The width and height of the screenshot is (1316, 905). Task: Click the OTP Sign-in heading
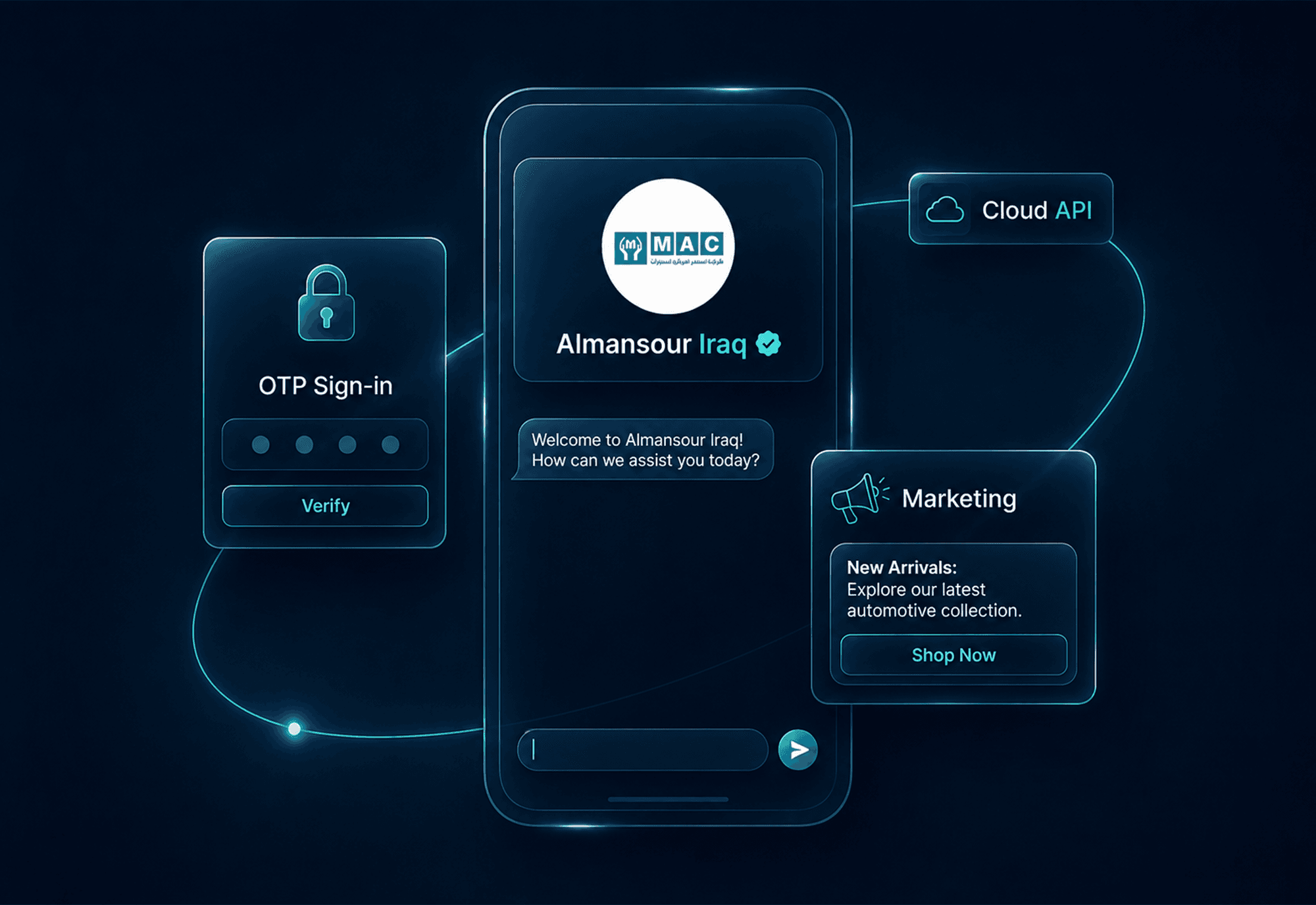(x=326, y=386)
